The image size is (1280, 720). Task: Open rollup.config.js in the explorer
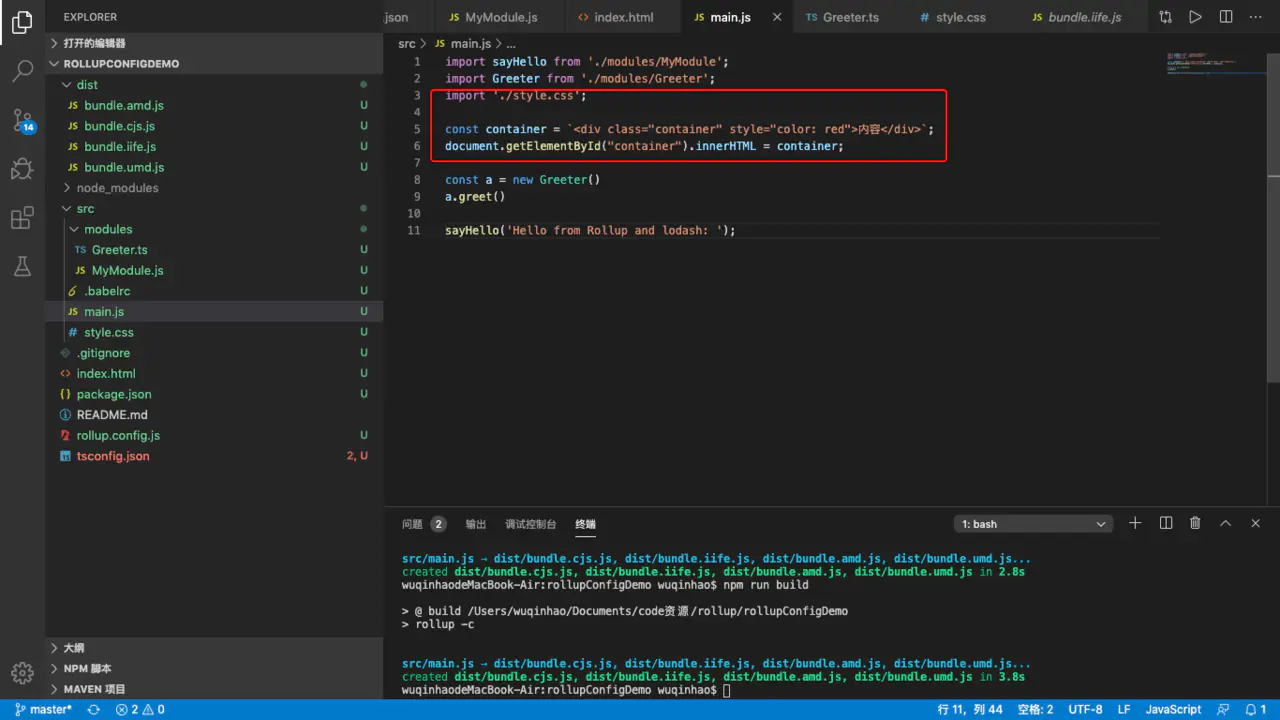click(118, 435)
